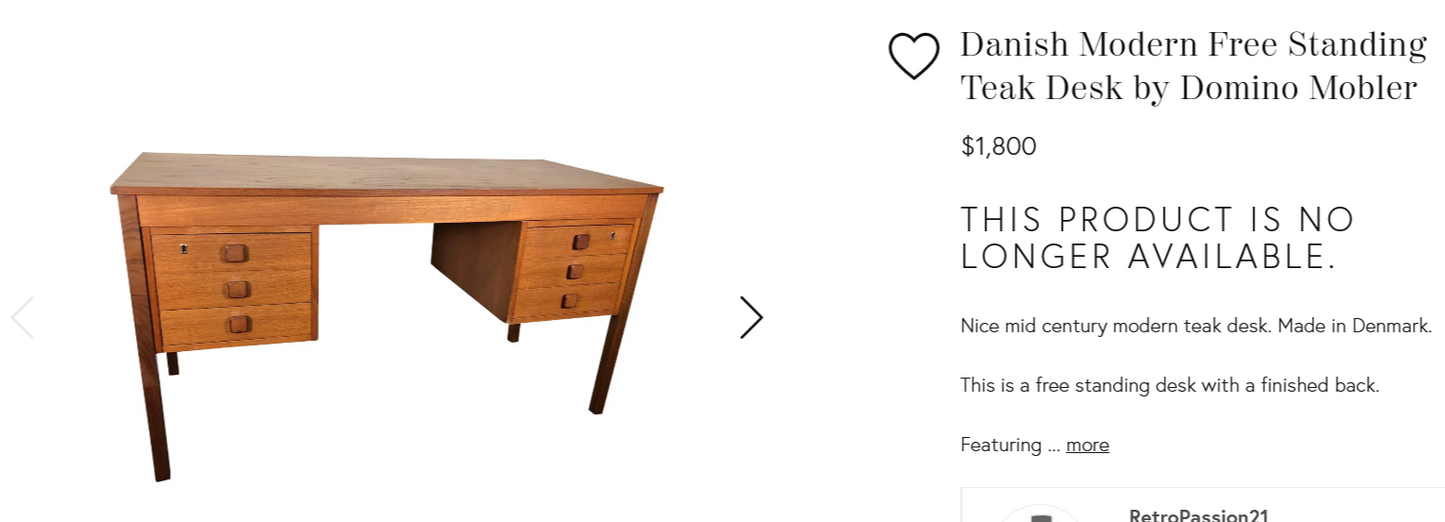The width and height of the screenshot is (1445, 522).
Task: Visit the RetroPassion21 seller profile name
Action: coord(1198,515)
